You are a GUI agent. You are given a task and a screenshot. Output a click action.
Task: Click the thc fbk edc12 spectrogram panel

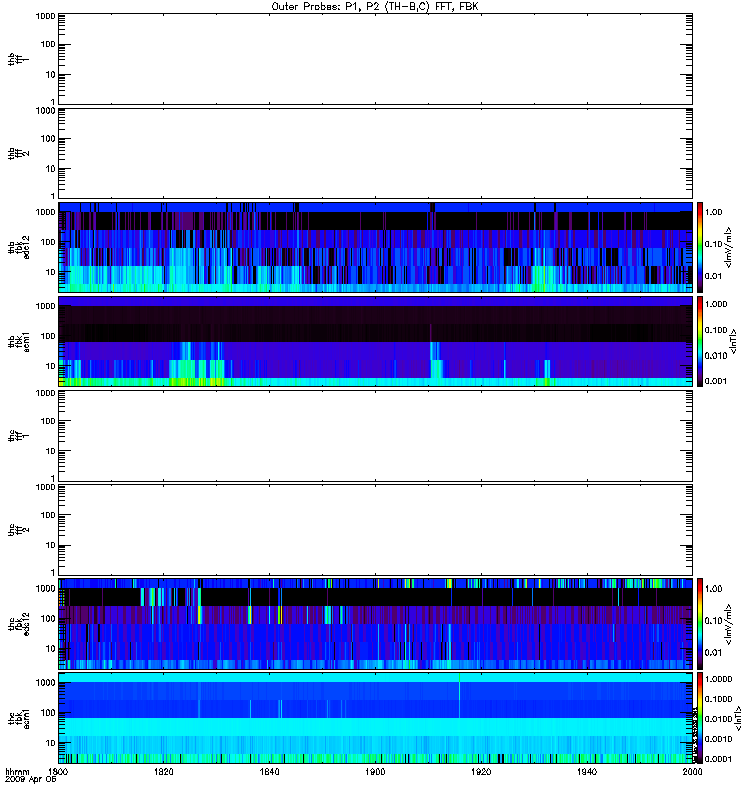376,623
